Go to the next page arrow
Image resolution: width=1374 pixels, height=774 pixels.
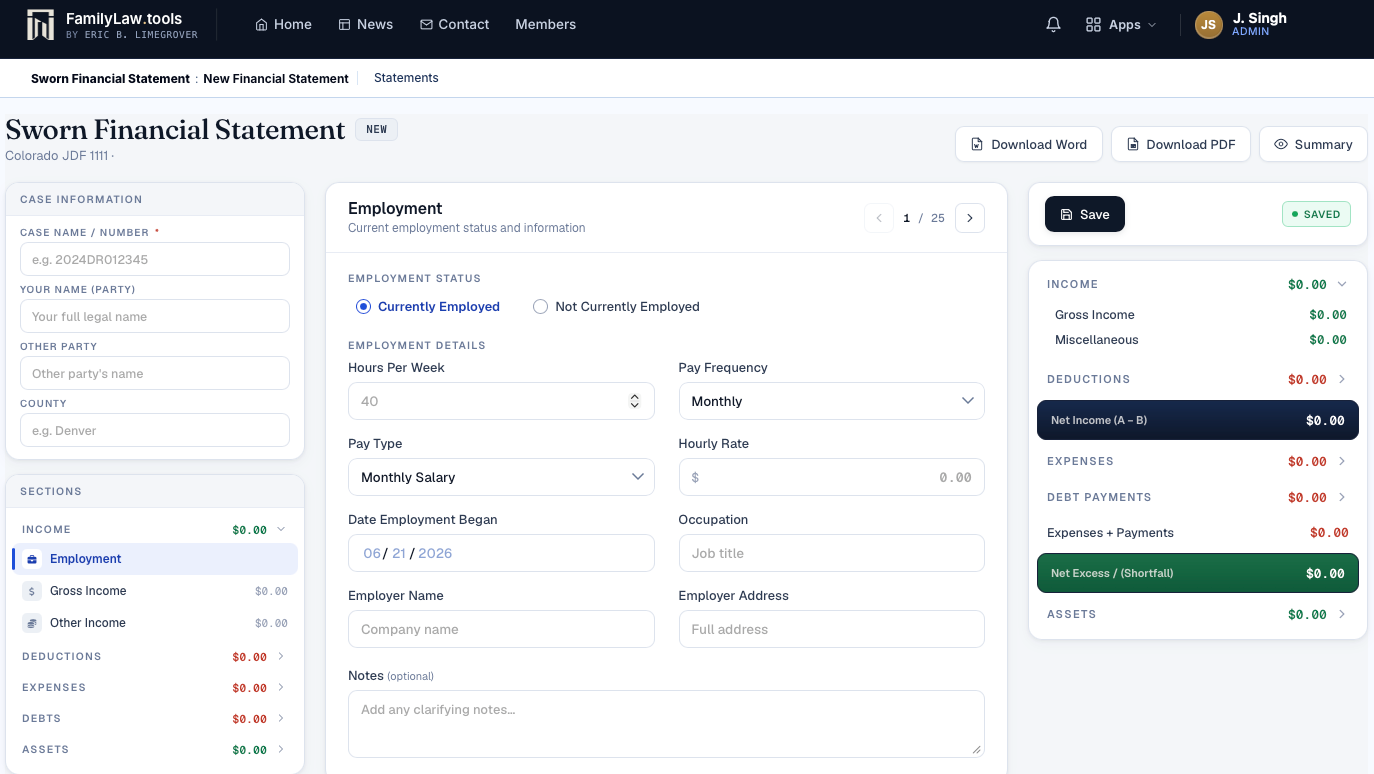pyautogui.click(x=970, y=218)
